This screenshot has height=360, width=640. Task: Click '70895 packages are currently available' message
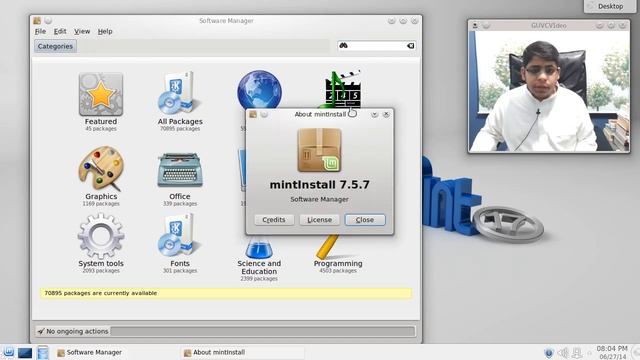[100, 293]
